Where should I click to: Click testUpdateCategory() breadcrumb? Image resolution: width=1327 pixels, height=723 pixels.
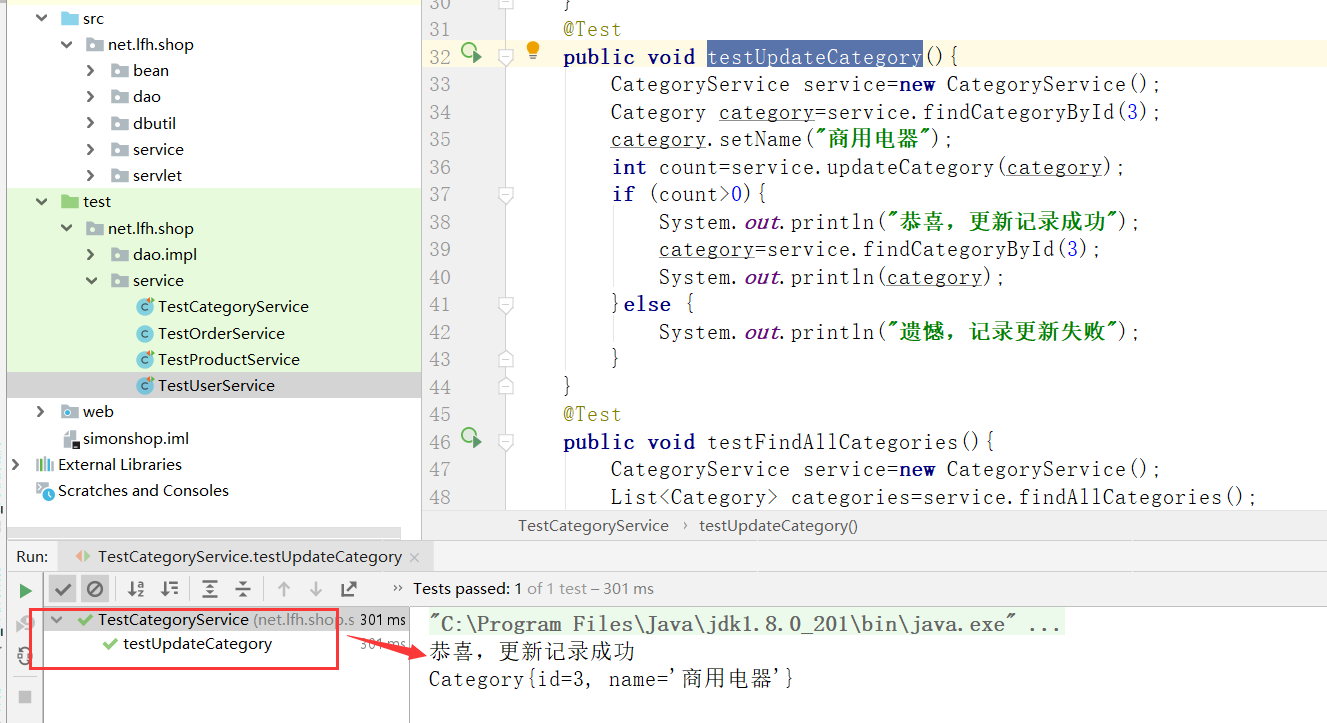778,526
